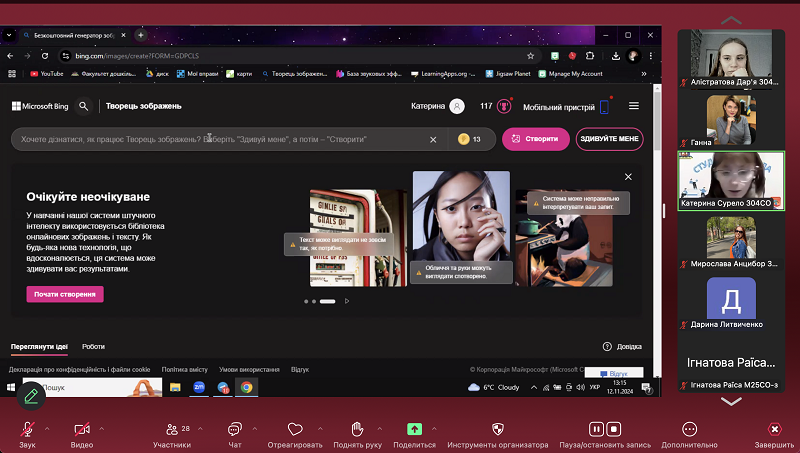800x453 pixels.
Task: Pause the recording
Action: coord(596,429)
